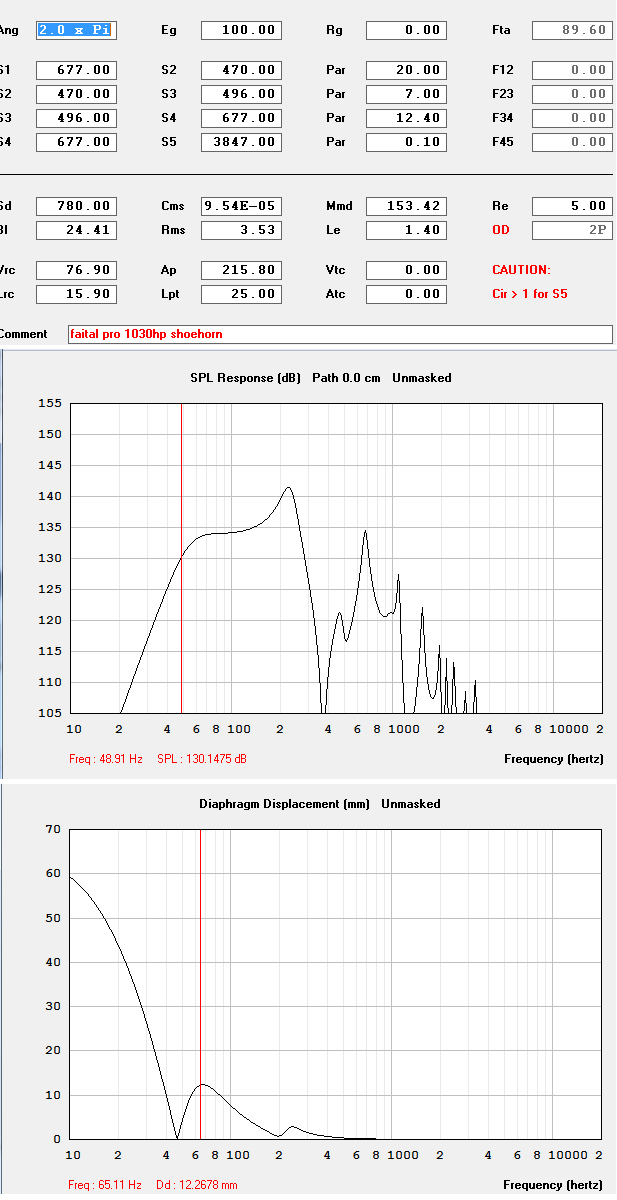
Task: Click the S2 field on the F12 row
Action: (241, 70)
